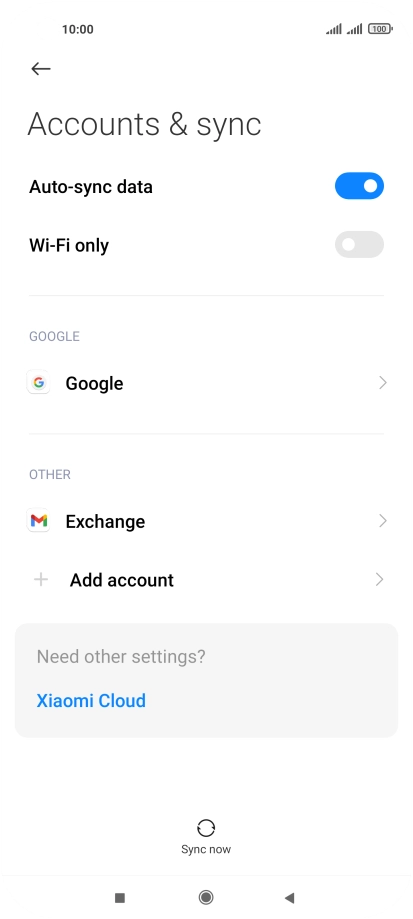
Task: Open the Add account chevron arrow
Action: [380, 580]
